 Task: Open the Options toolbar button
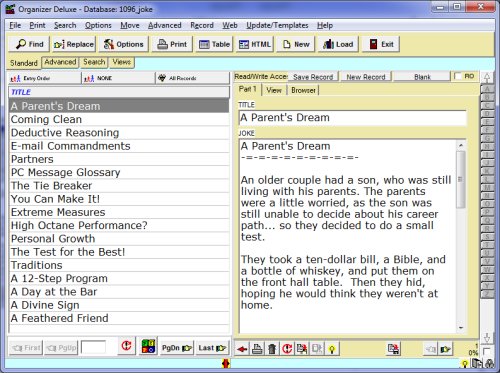tap(123, 44)
